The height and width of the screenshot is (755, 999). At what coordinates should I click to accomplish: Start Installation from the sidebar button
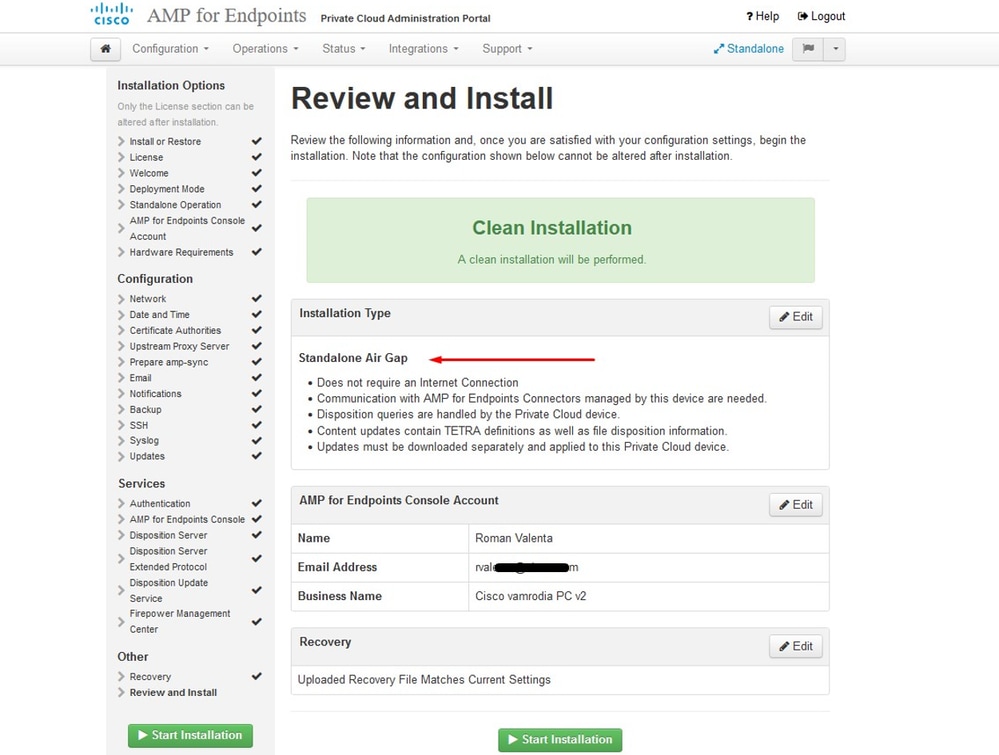pos(190,735)
